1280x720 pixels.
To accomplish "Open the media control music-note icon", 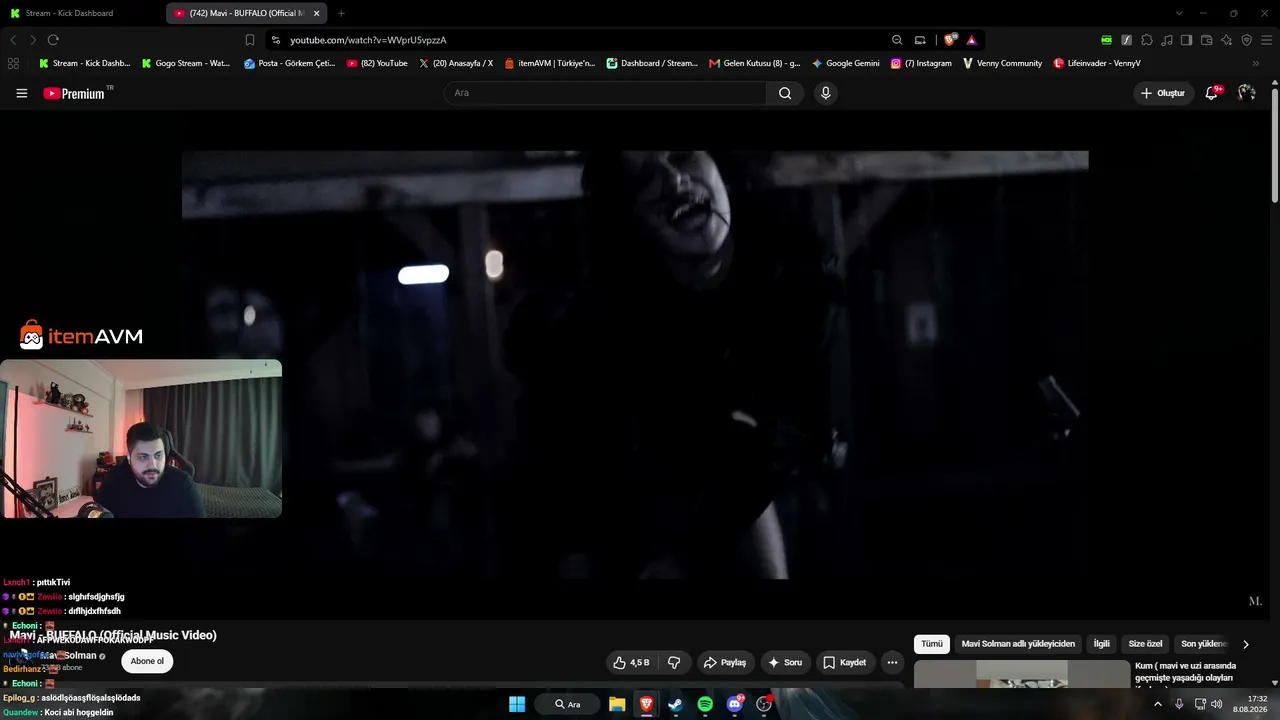I will pyautogui.click(x=1167, y=40).
